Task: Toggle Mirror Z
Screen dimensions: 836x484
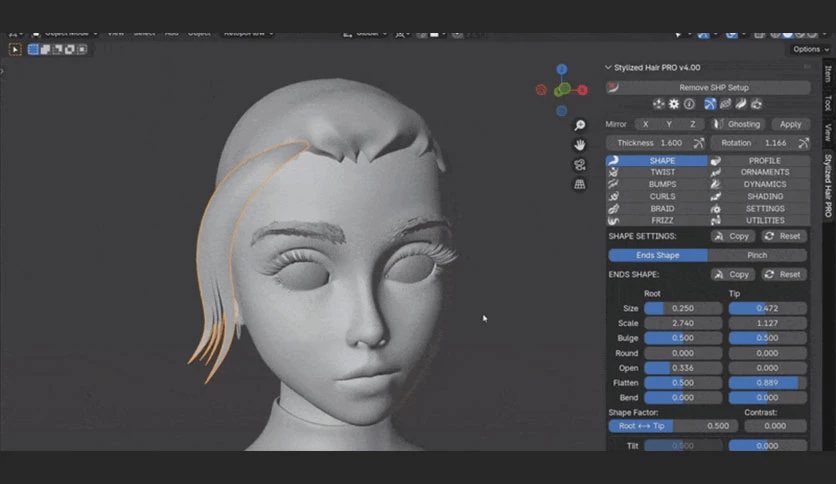Action: [693, 124]
